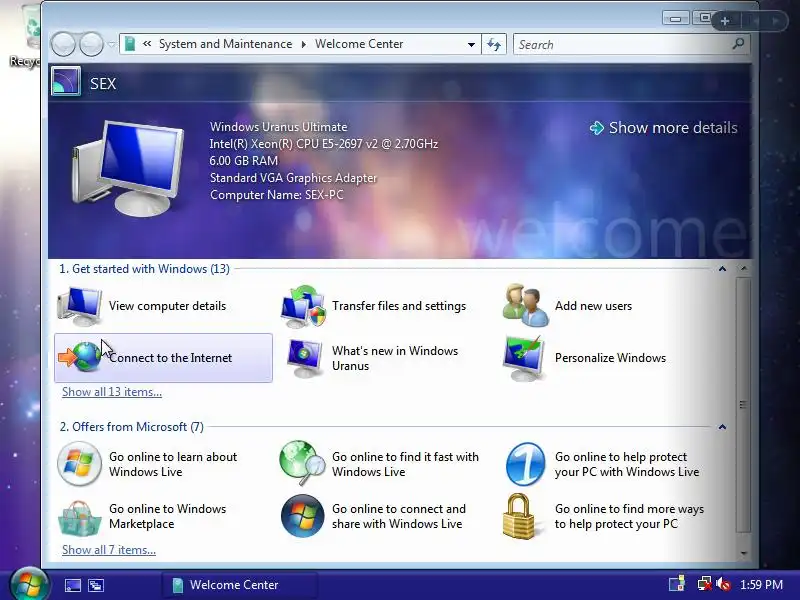Click the SEX user account picture
Screen dimensions: 800x600
pos(66,82)
